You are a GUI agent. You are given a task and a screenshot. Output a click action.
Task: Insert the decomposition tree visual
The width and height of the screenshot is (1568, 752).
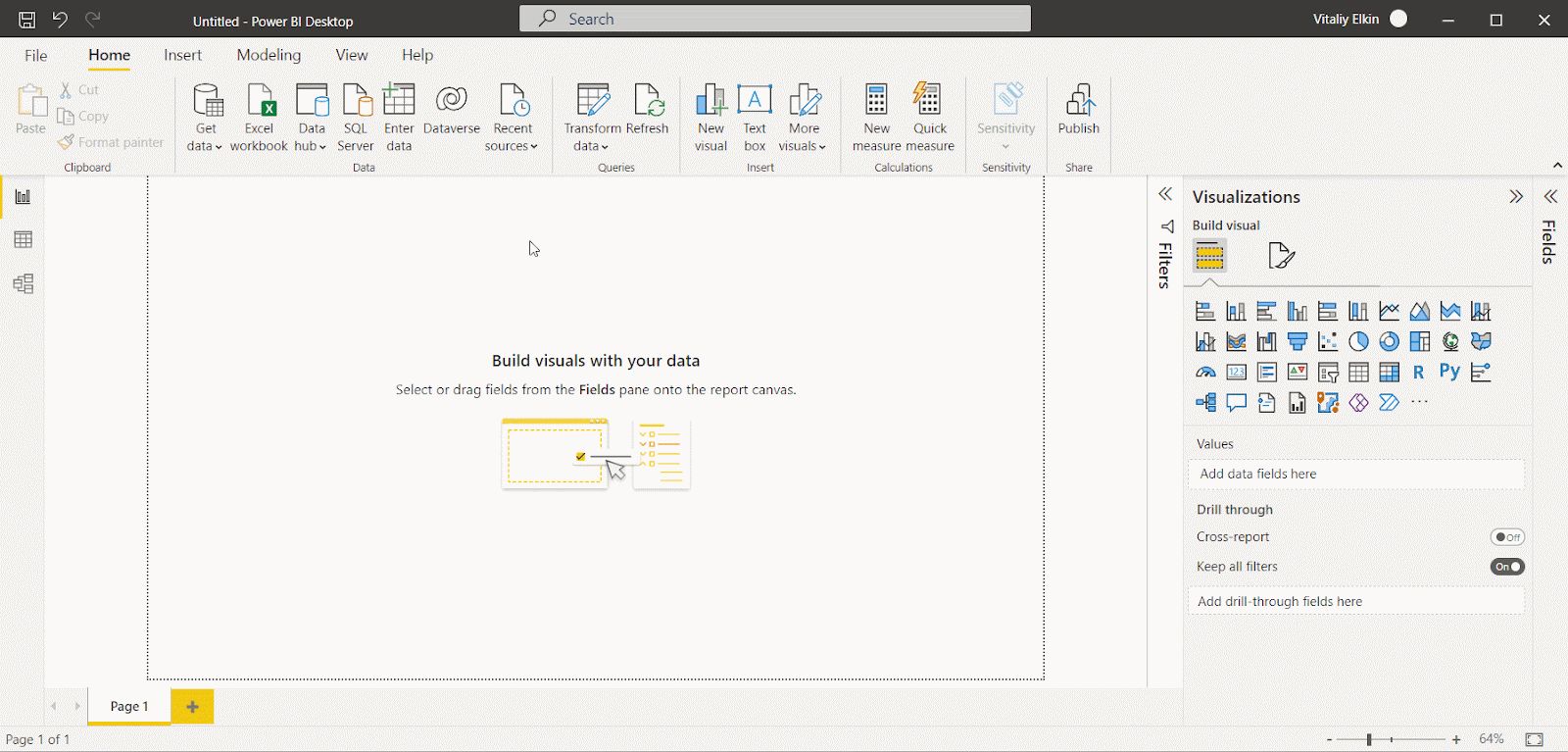pos(1205,403)
